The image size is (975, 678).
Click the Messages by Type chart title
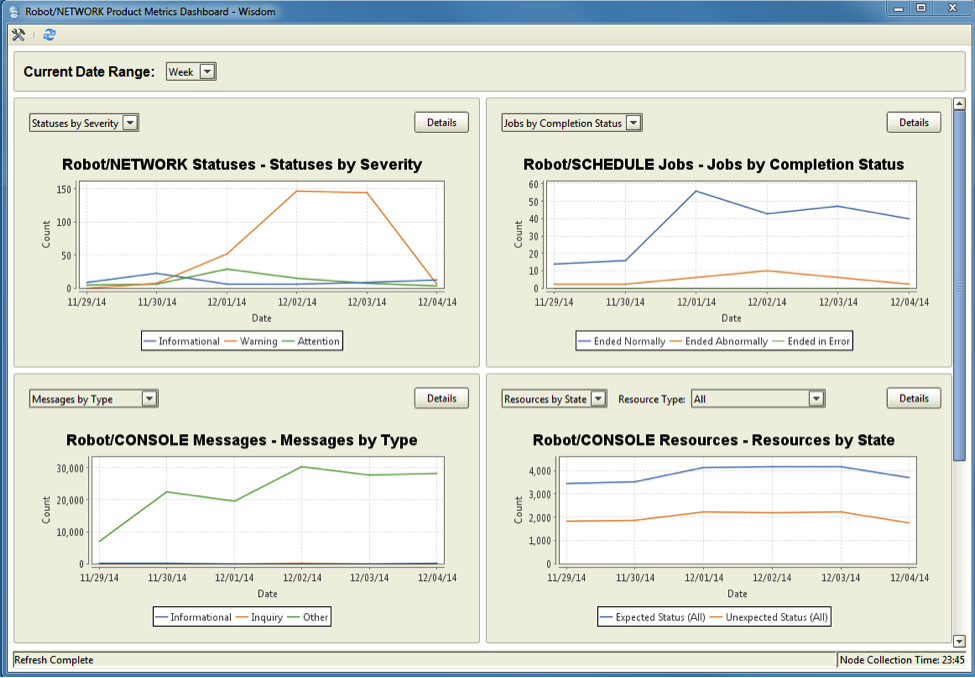click(241, 440)
